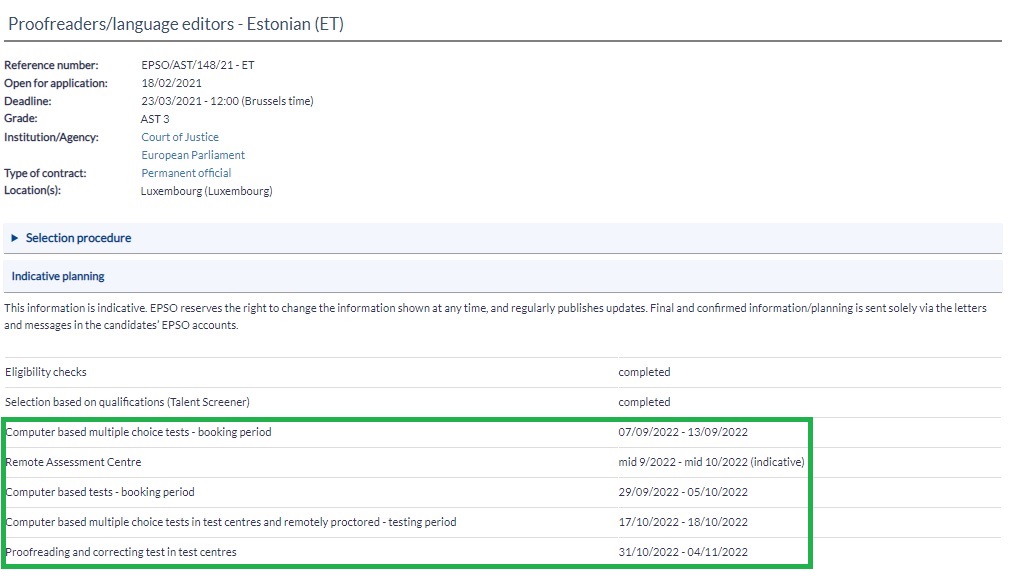
Task: Select the Computer based tests - booking period row
Action: point(100,492)
